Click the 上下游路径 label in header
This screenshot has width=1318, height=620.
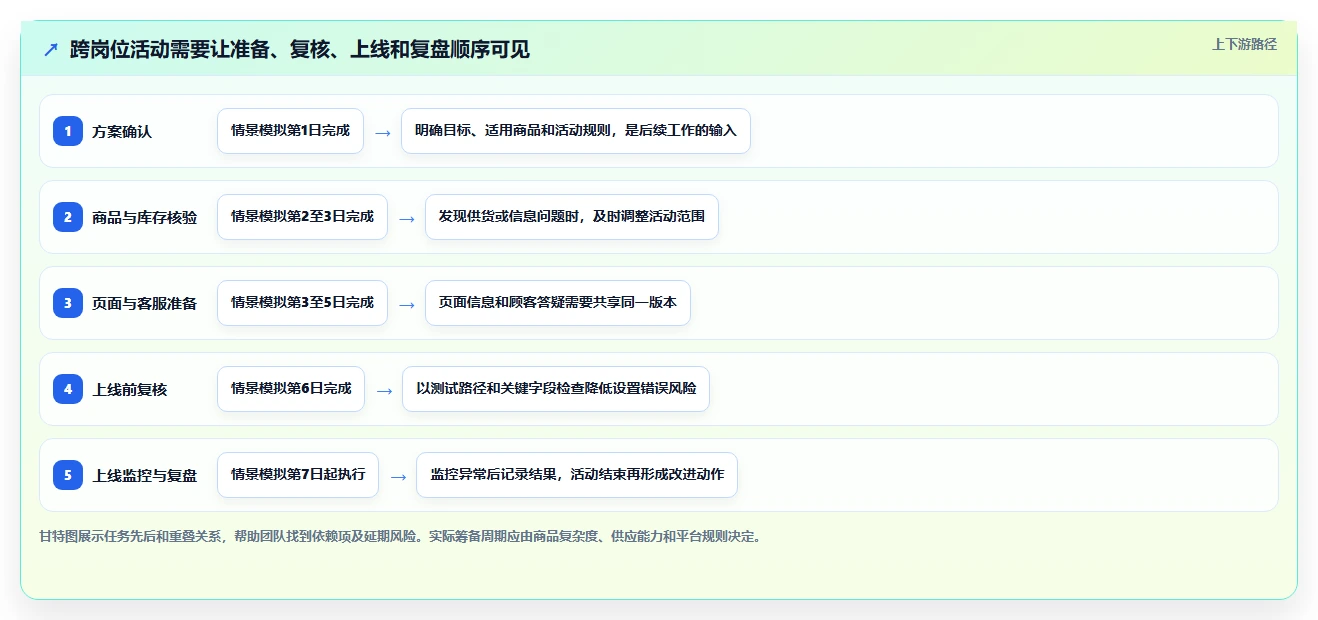[1244, 44]
